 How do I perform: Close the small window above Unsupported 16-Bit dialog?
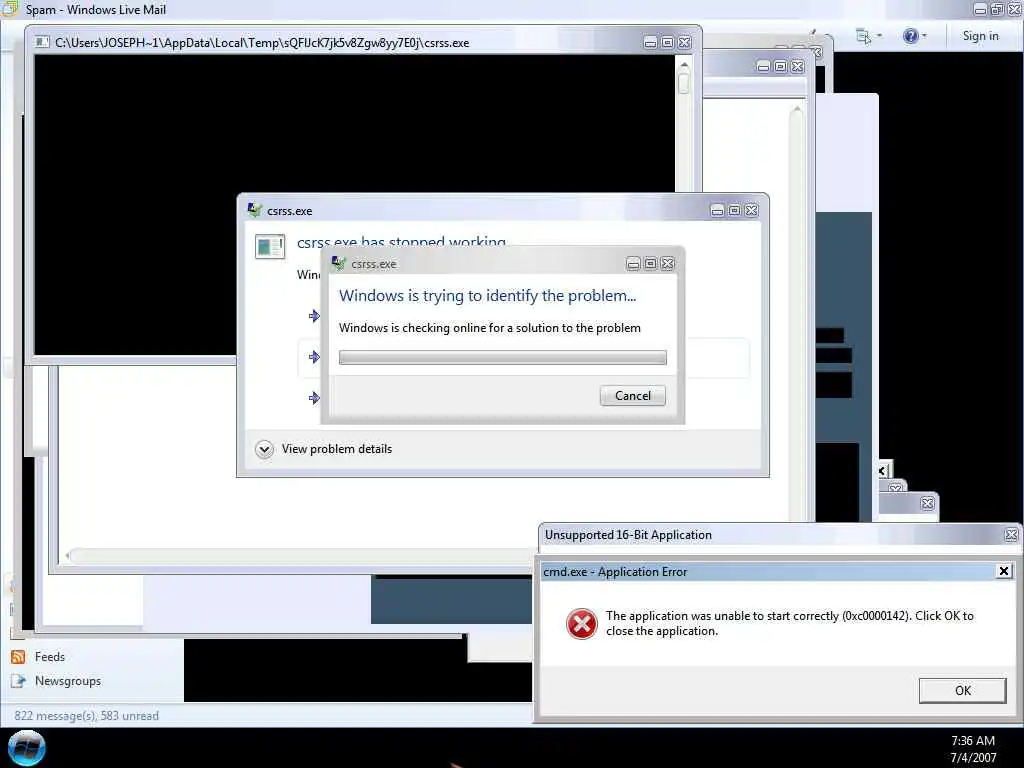pyautogui.click(x=927, y=504)
